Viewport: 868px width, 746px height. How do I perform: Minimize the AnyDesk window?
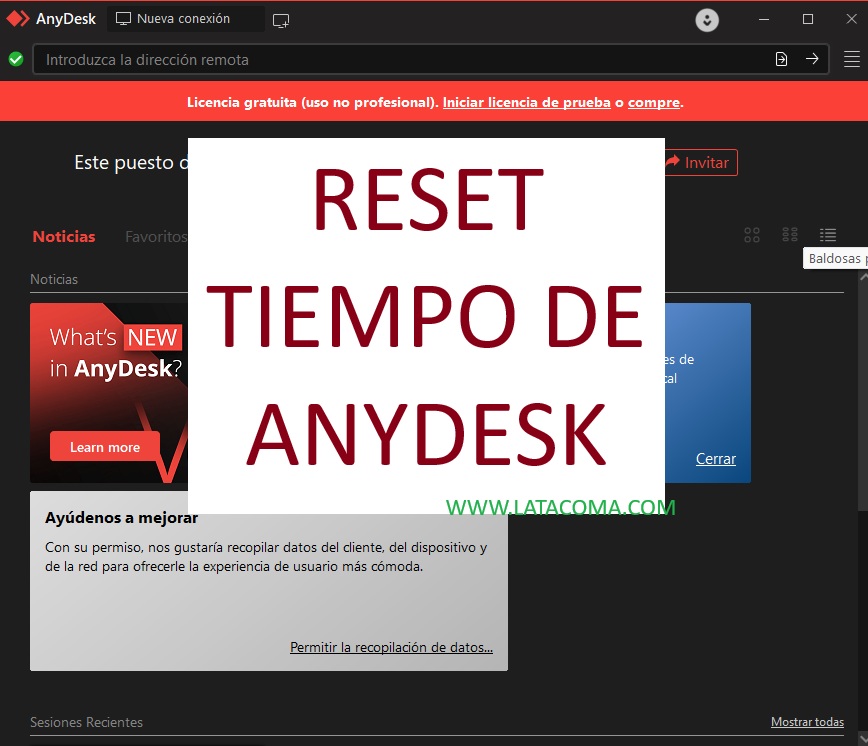pyautogui.click(x=764, y=19)
